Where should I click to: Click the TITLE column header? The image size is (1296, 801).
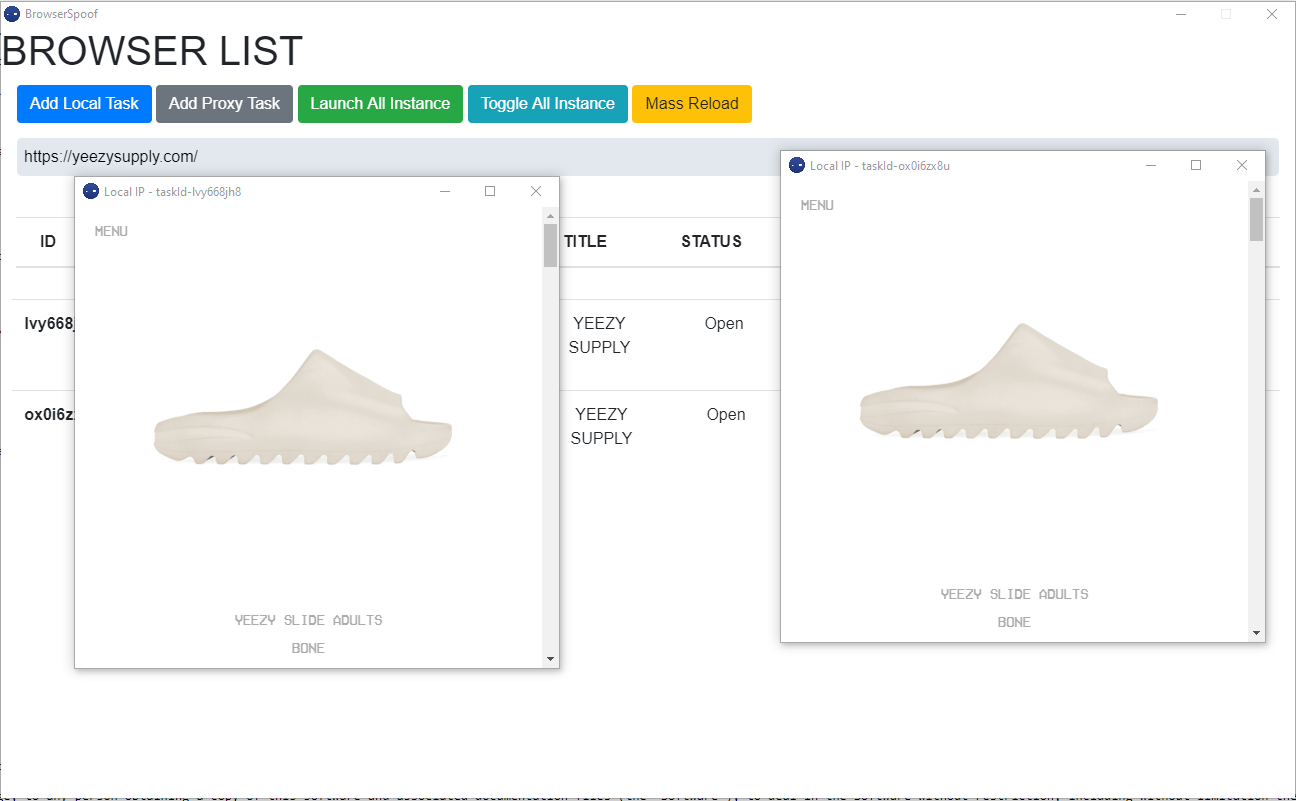[x=585, y=241]
